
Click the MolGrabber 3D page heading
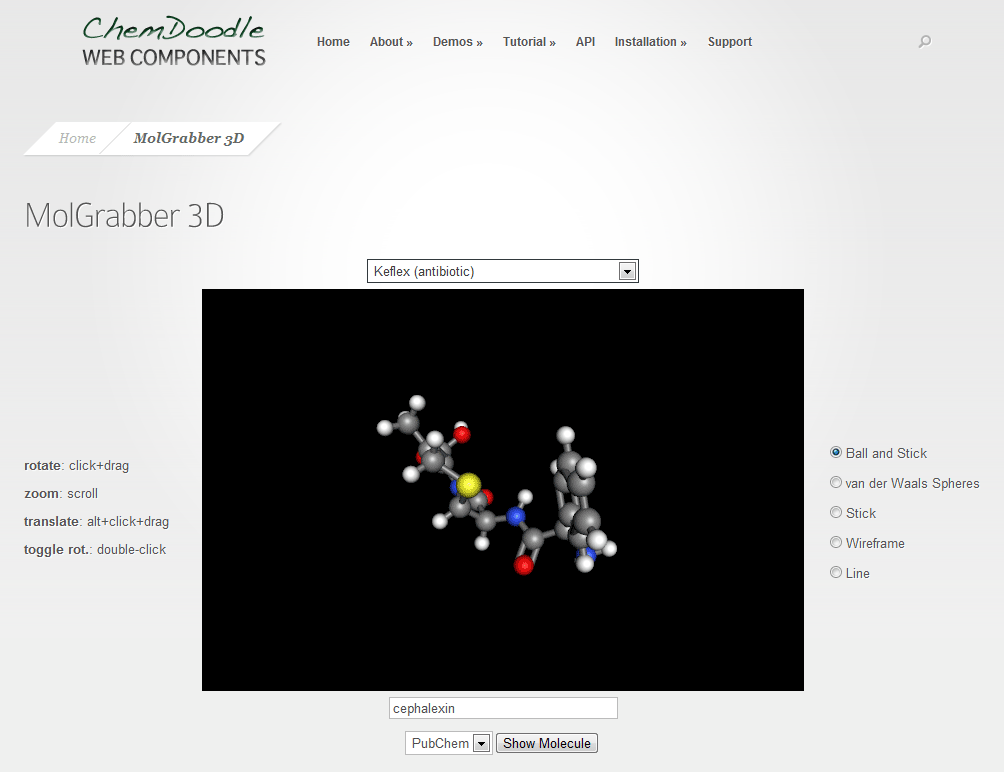coord(124,215)
